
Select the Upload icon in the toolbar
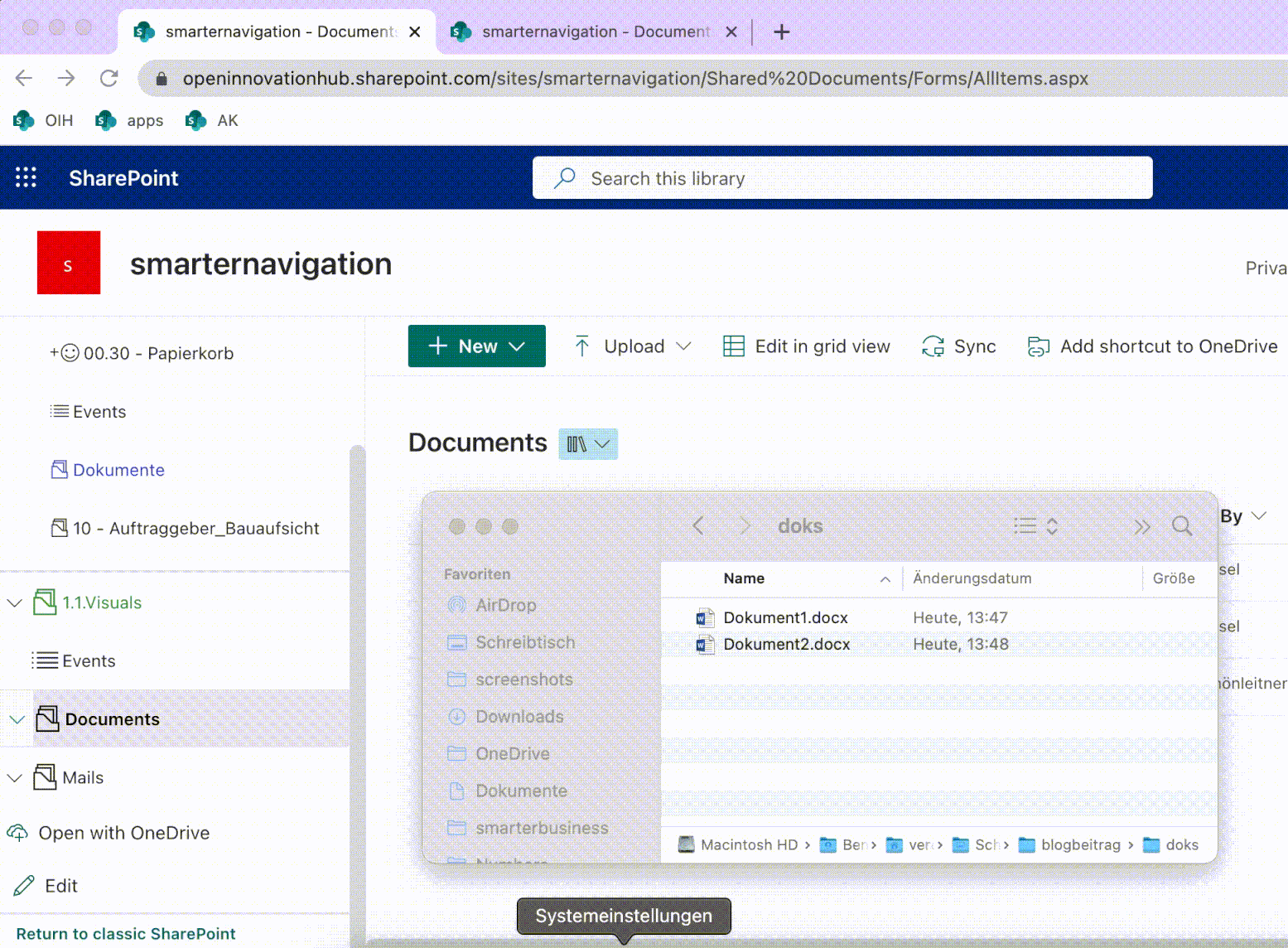582,346
